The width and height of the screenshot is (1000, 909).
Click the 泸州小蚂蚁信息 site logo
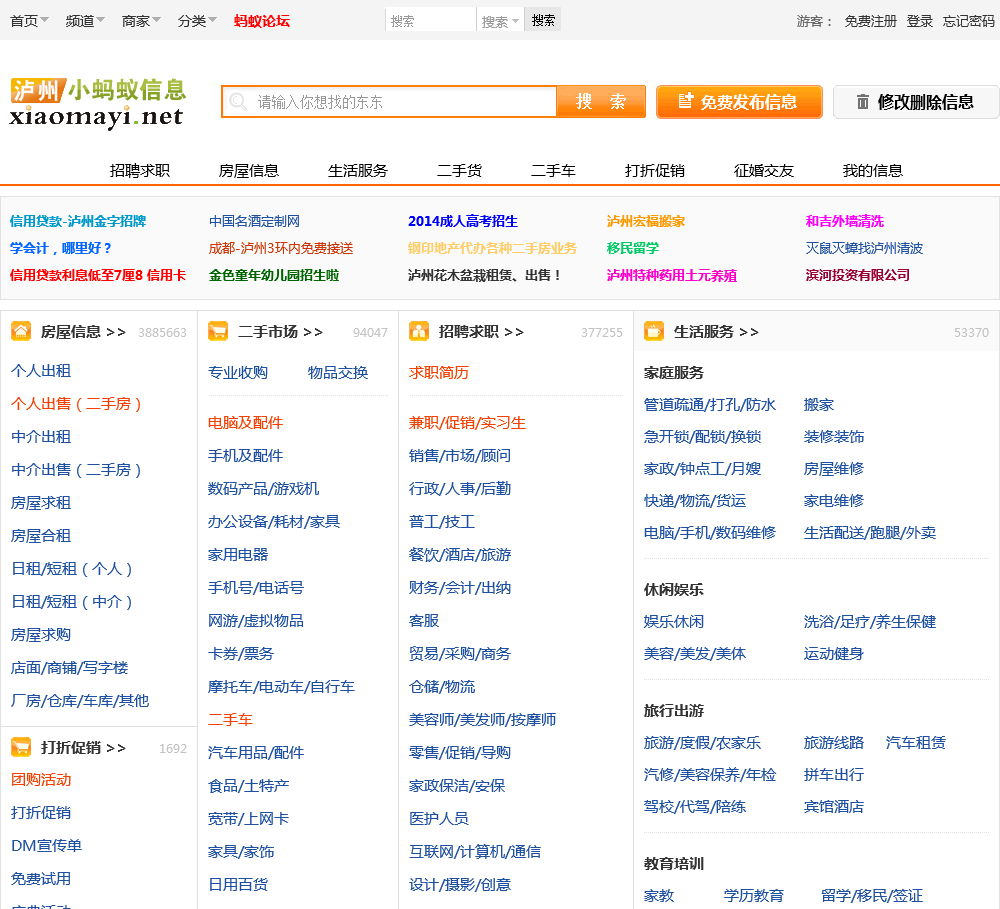pyautogui.click(x=98, y=102)
